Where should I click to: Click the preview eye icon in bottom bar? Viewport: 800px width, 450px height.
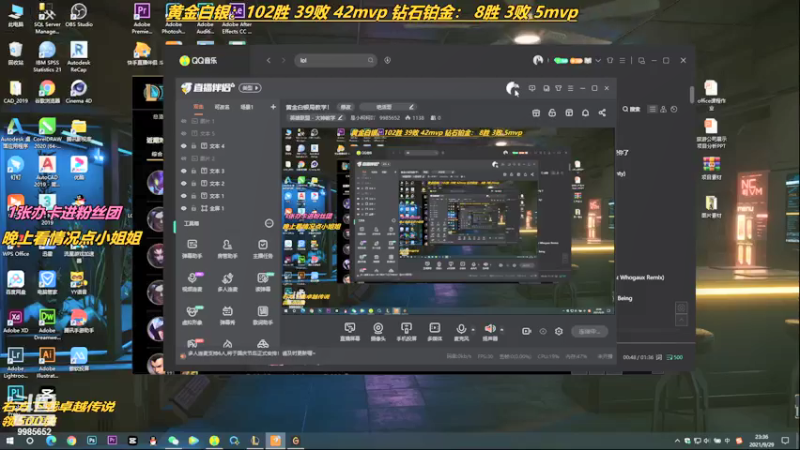pyautogui.click(x=543, y=331)
